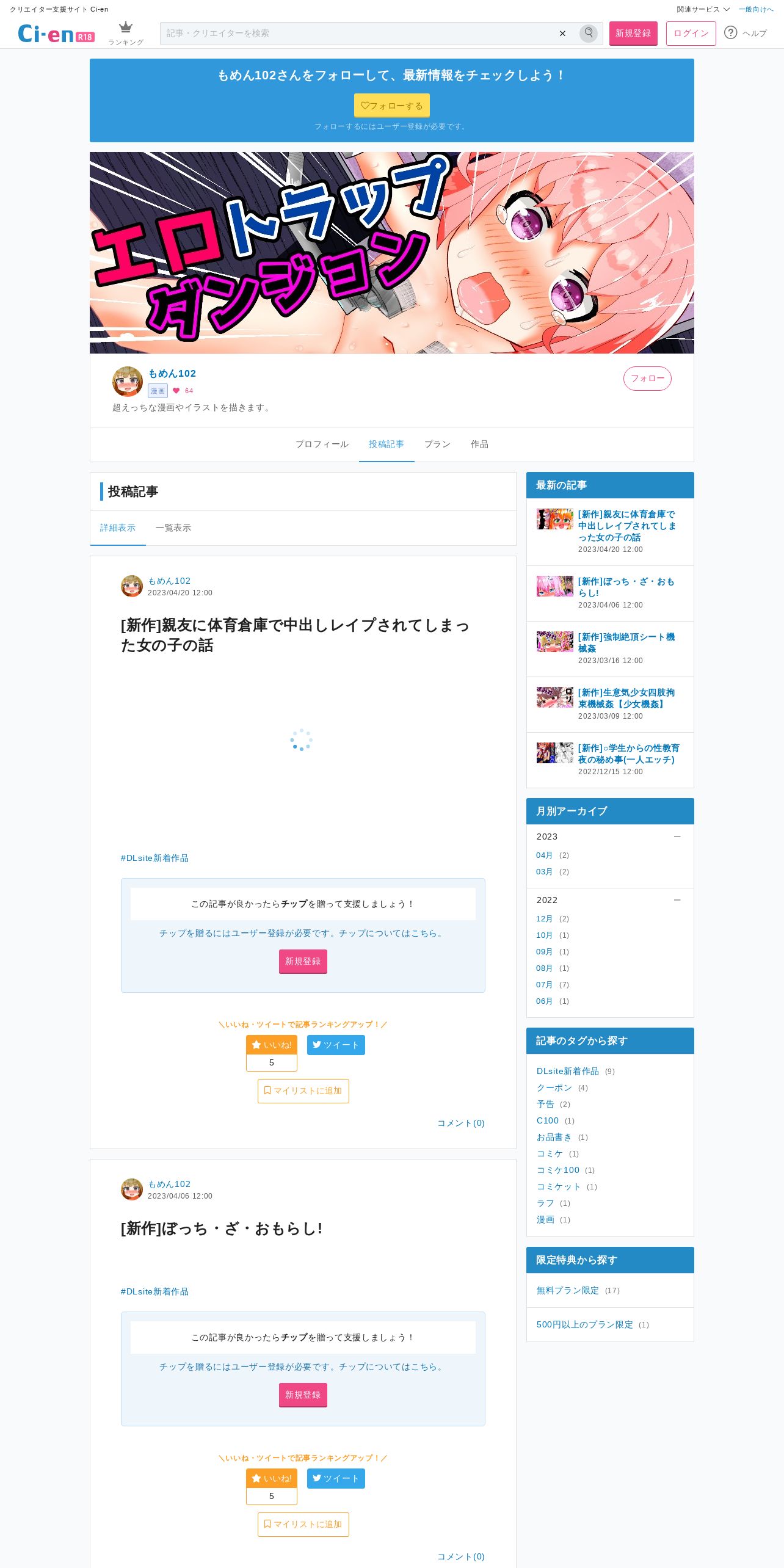Filter by コミケ100 tag

tap(558, 1171)
